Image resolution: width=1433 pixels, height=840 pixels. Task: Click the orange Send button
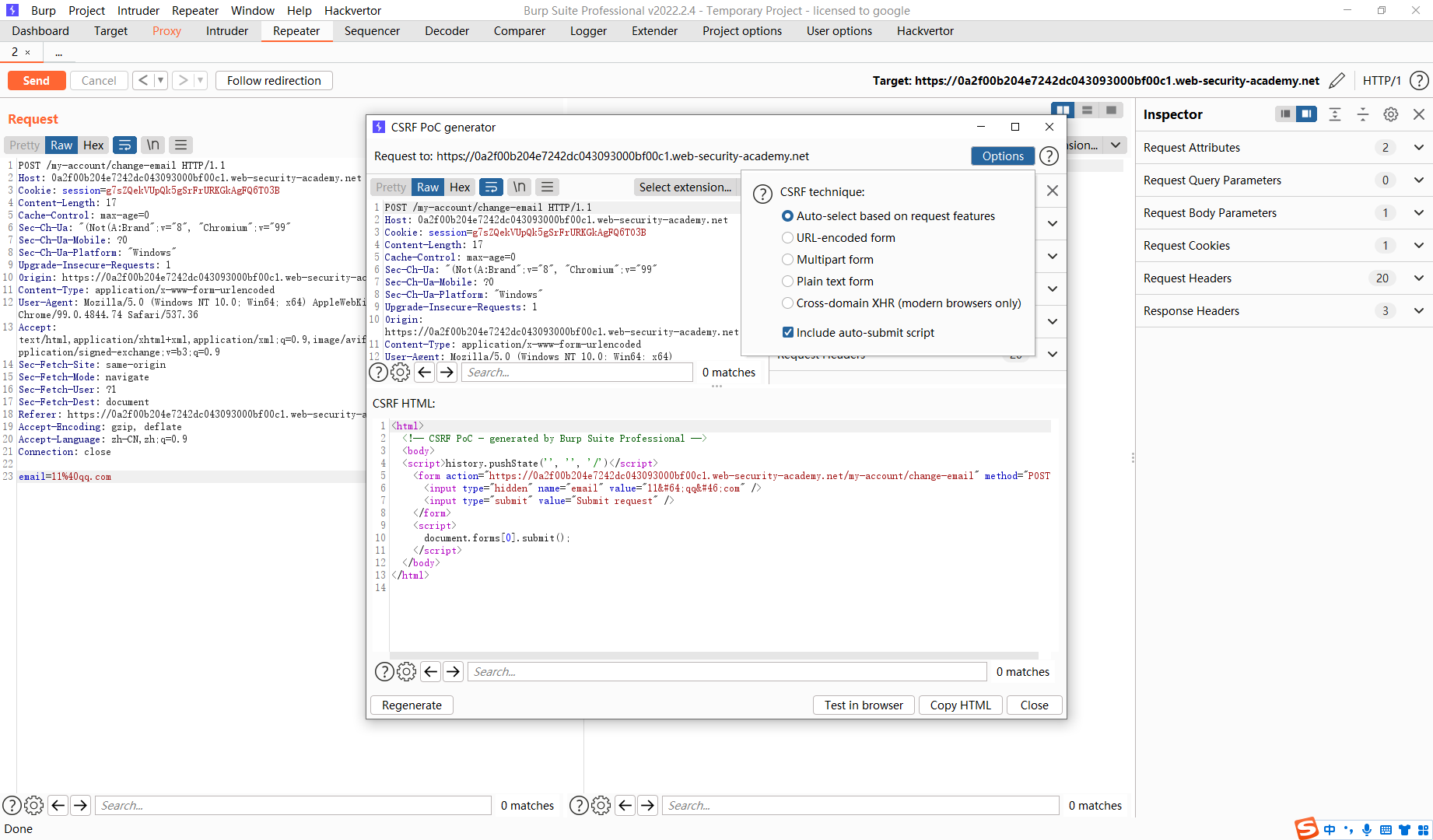pos(37,80)
